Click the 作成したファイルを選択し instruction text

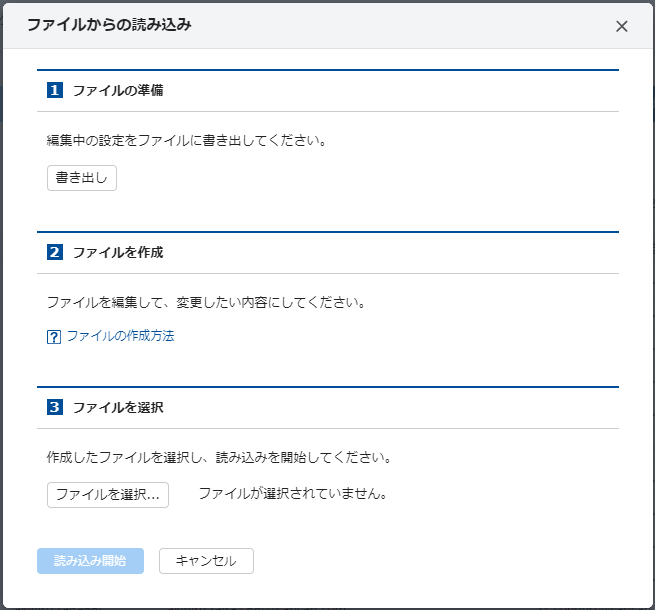coord(124,458)
